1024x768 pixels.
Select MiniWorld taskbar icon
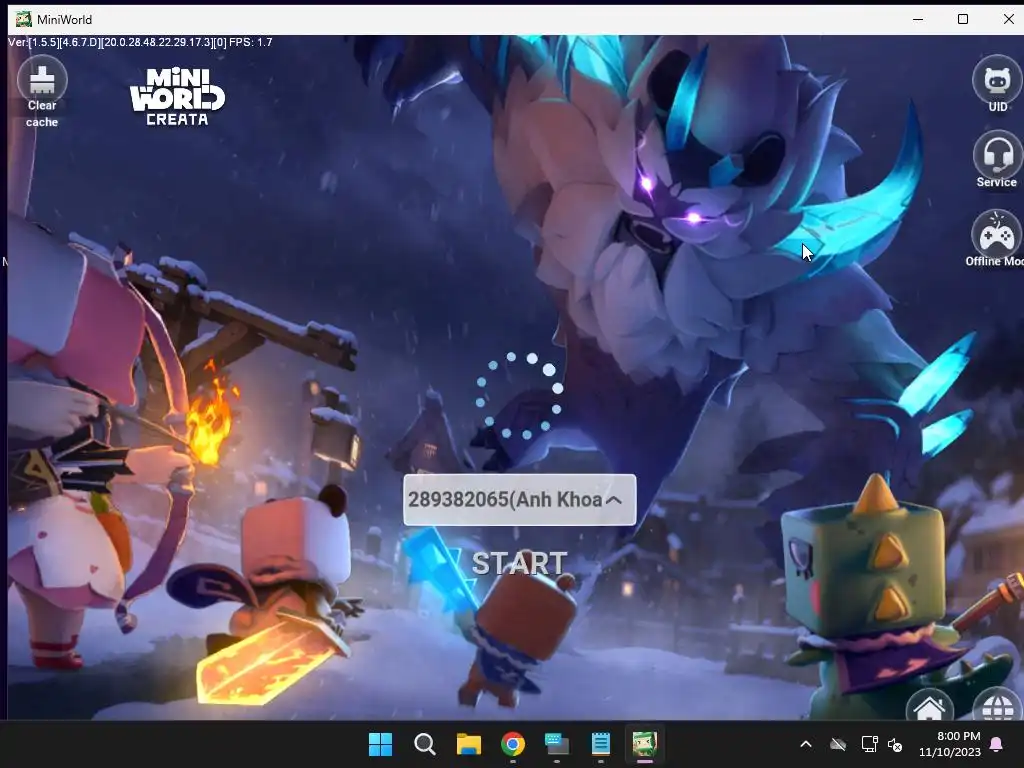[645, 744]
